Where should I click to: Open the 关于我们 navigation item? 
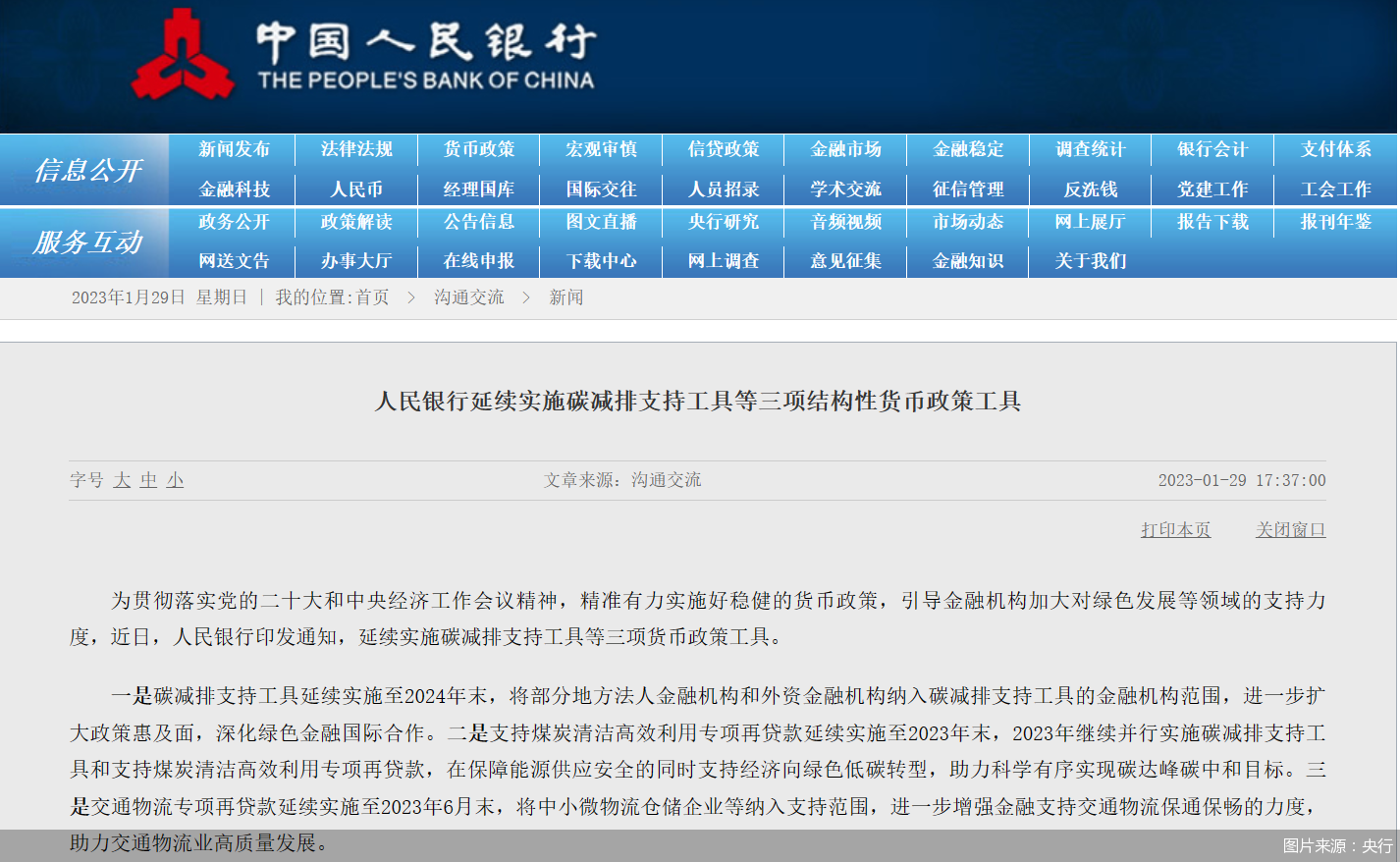tap(1089, 261)
